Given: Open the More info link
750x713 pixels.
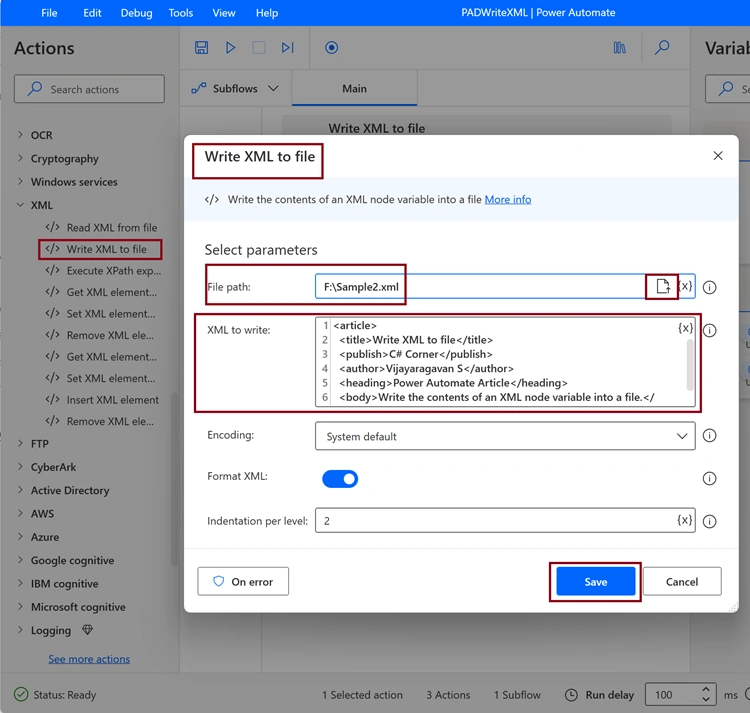Looking at the screenshot, I should pyautogui.click(x=508, y=199).
